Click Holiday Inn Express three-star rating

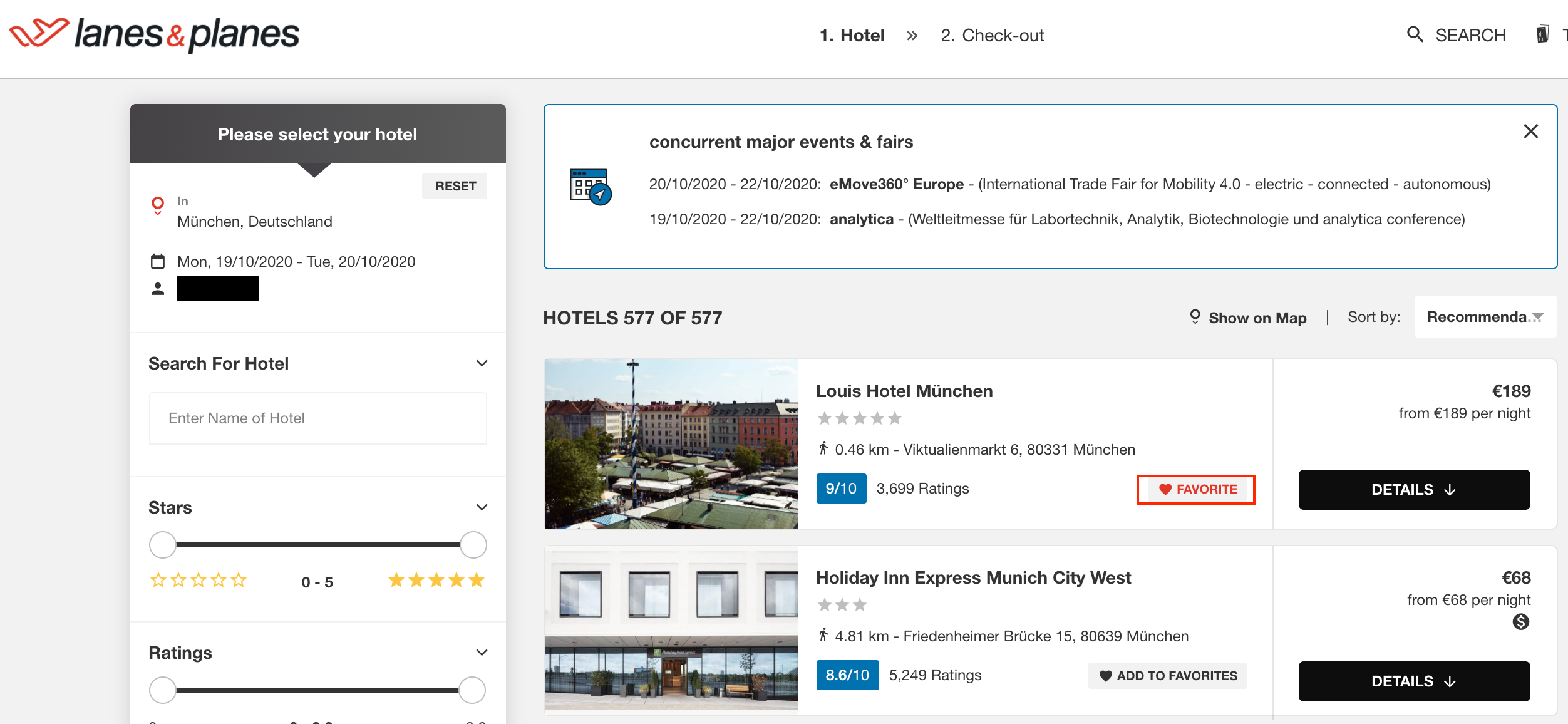pos(842,605)
